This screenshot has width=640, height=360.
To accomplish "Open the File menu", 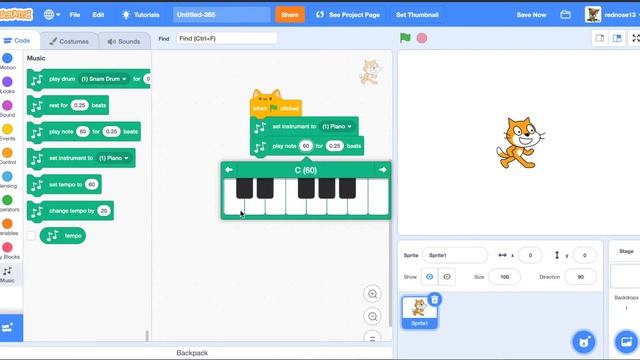I will [75, 15].
